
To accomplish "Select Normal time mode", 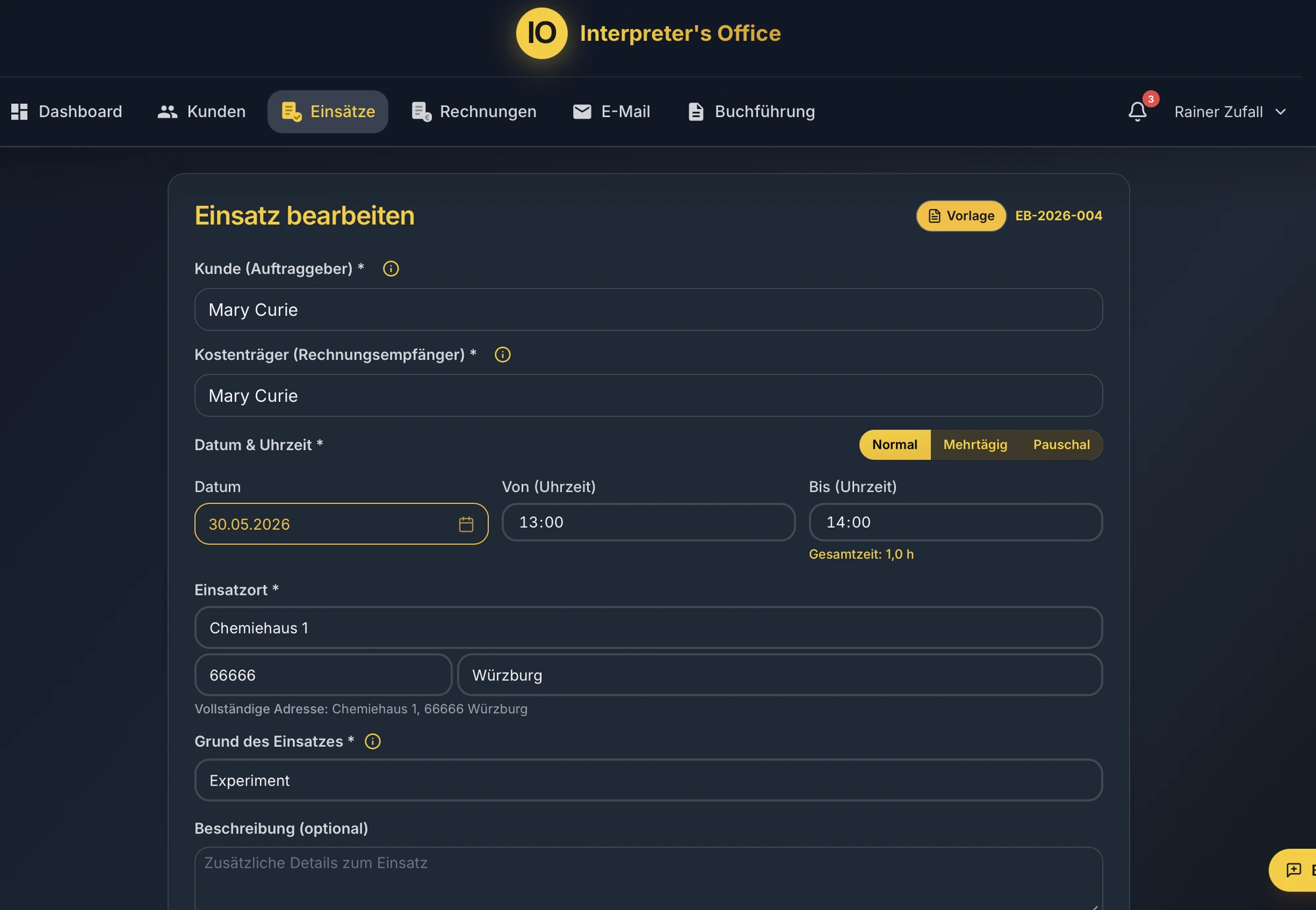I will click(x=895, y=444).
